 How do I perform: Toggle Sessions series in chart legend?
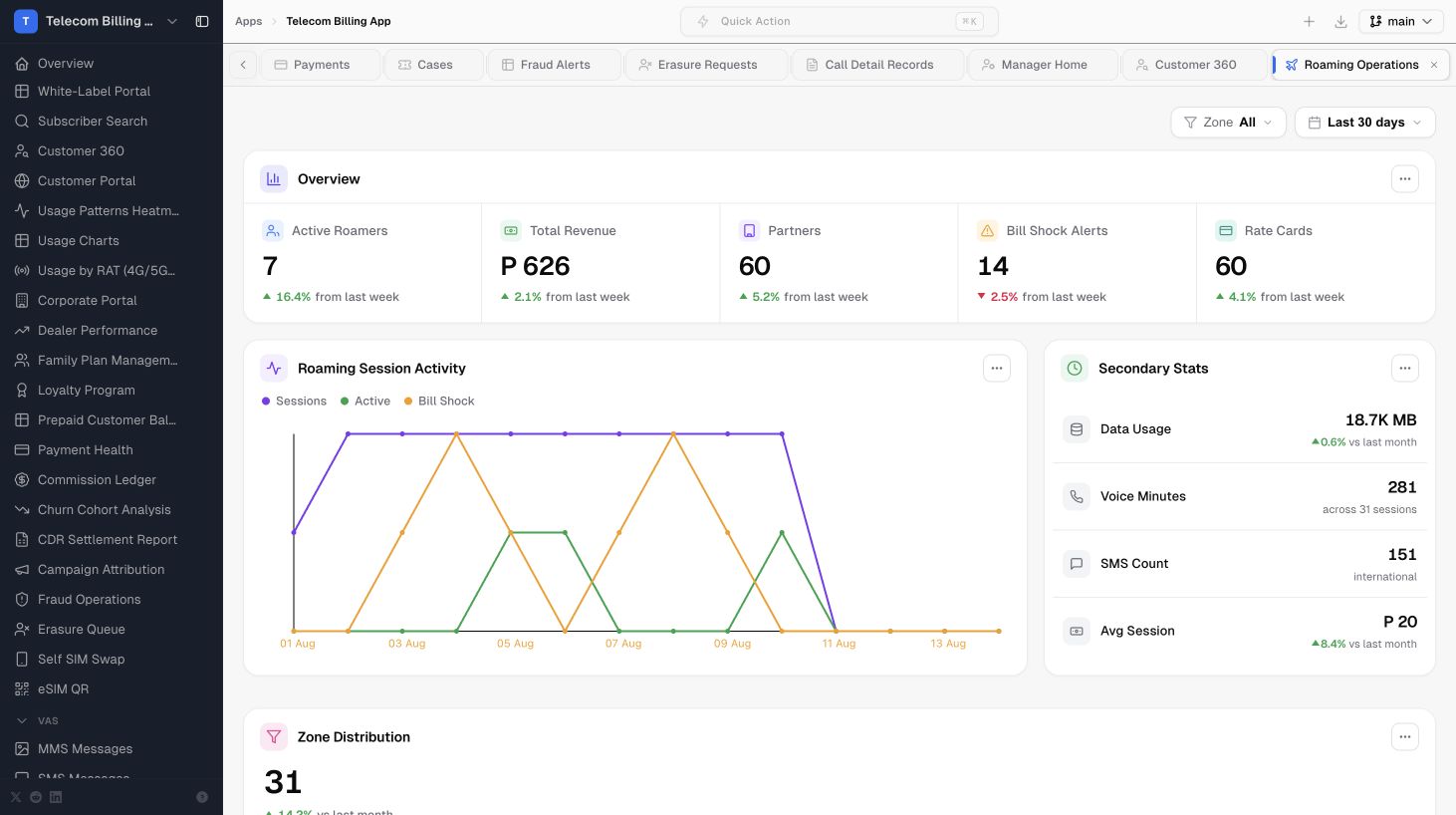coord(294,402)
